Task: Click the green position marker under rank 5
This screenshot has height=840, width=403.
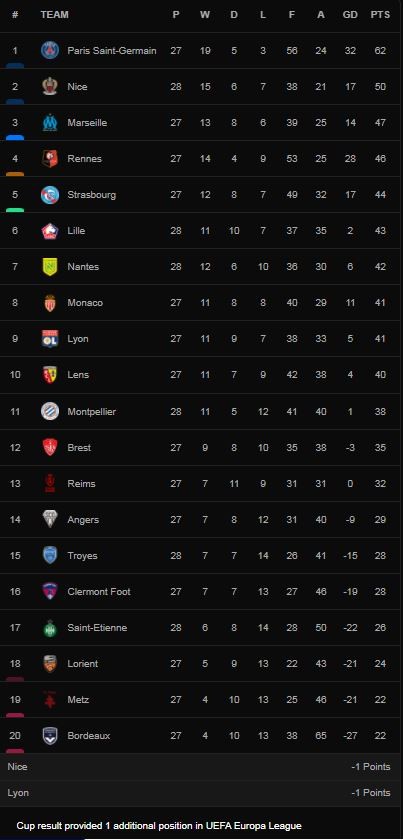Action: click(15, 209)
